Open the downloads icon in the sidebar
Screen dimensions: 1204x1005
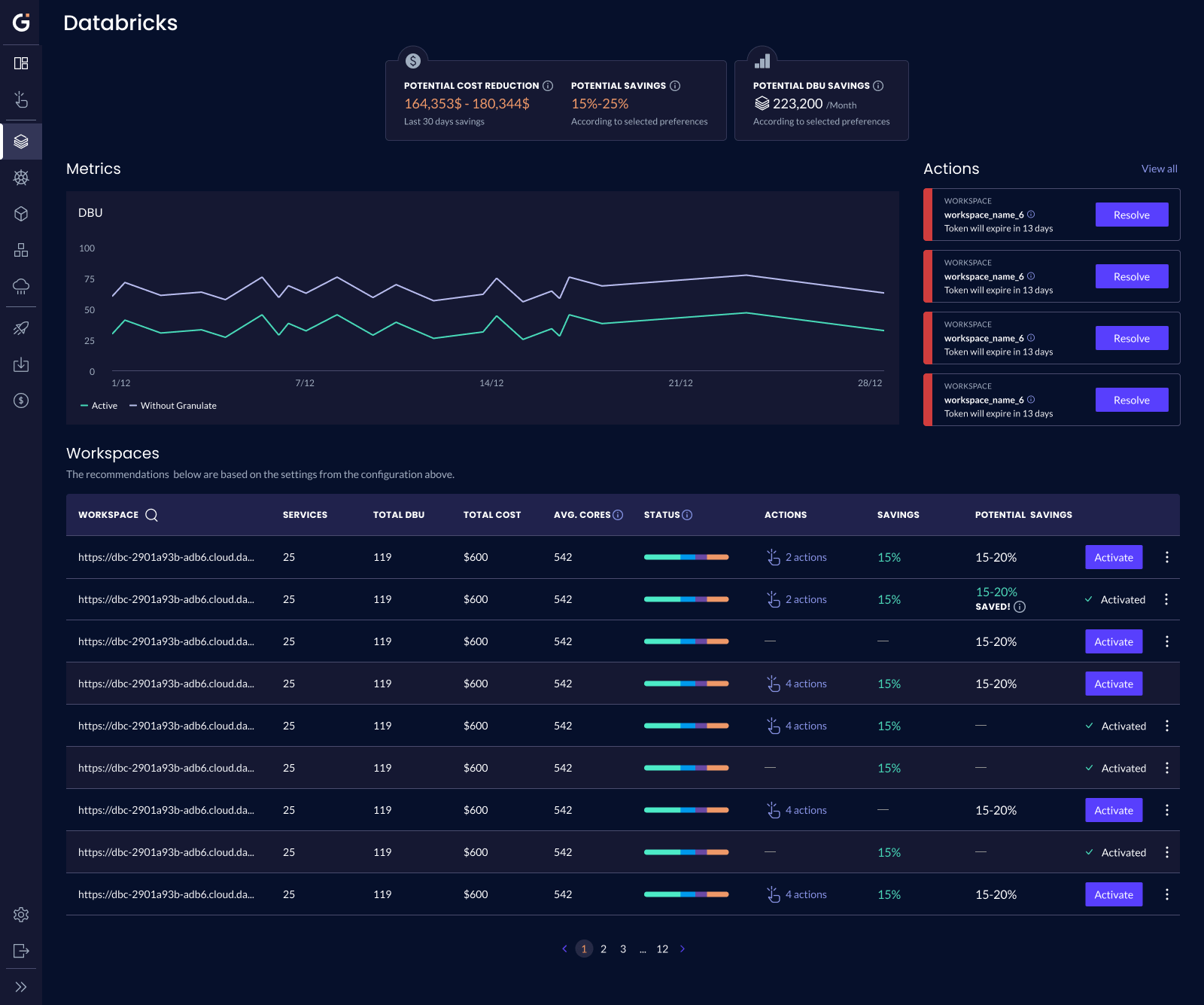click(x=21, y=364)
